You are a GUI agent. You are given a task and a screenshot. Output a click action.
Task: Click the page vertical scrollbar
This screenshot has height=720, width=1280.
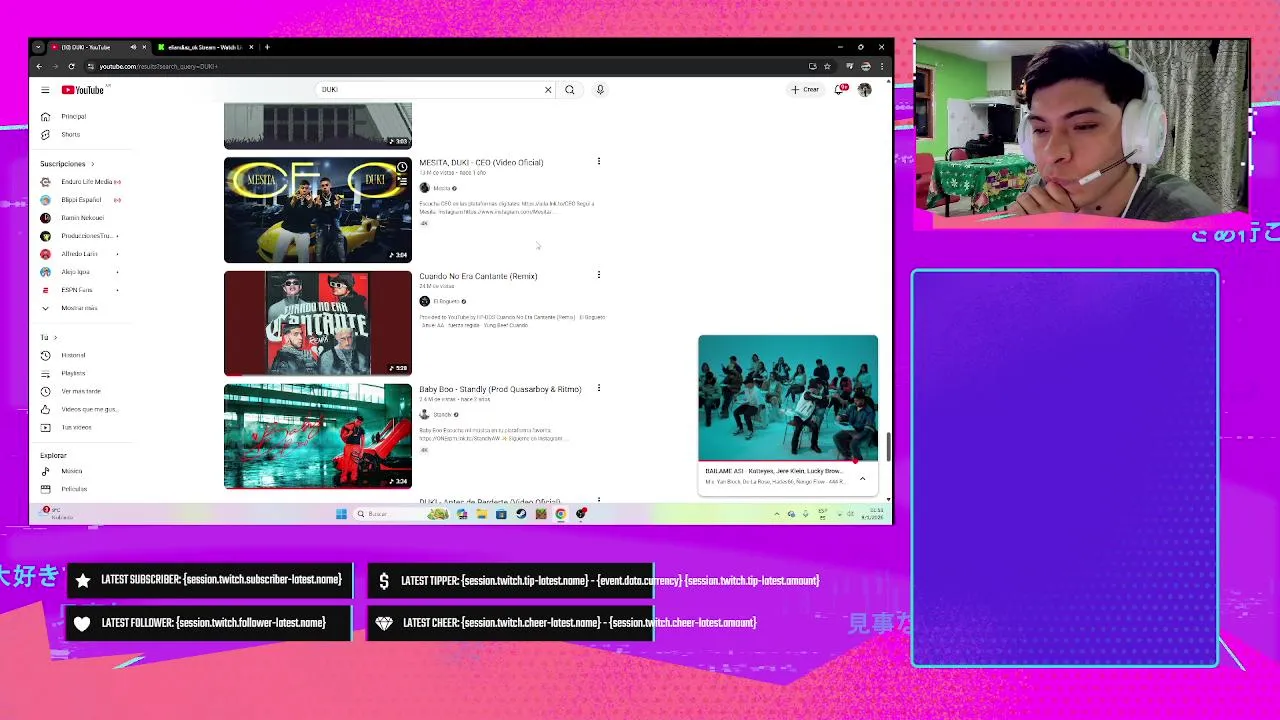pos(889,447)
